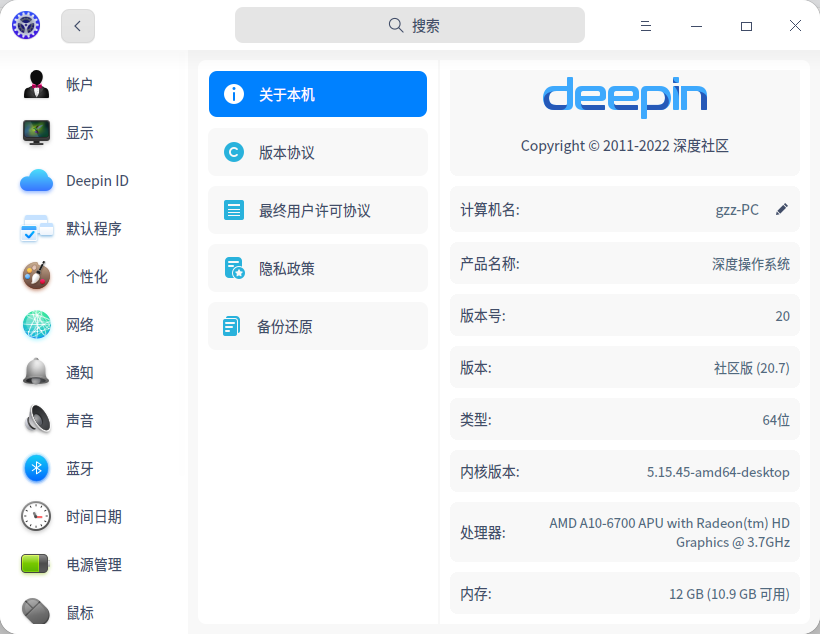
Task: Open the hamburger main menu
Action: 646,26
